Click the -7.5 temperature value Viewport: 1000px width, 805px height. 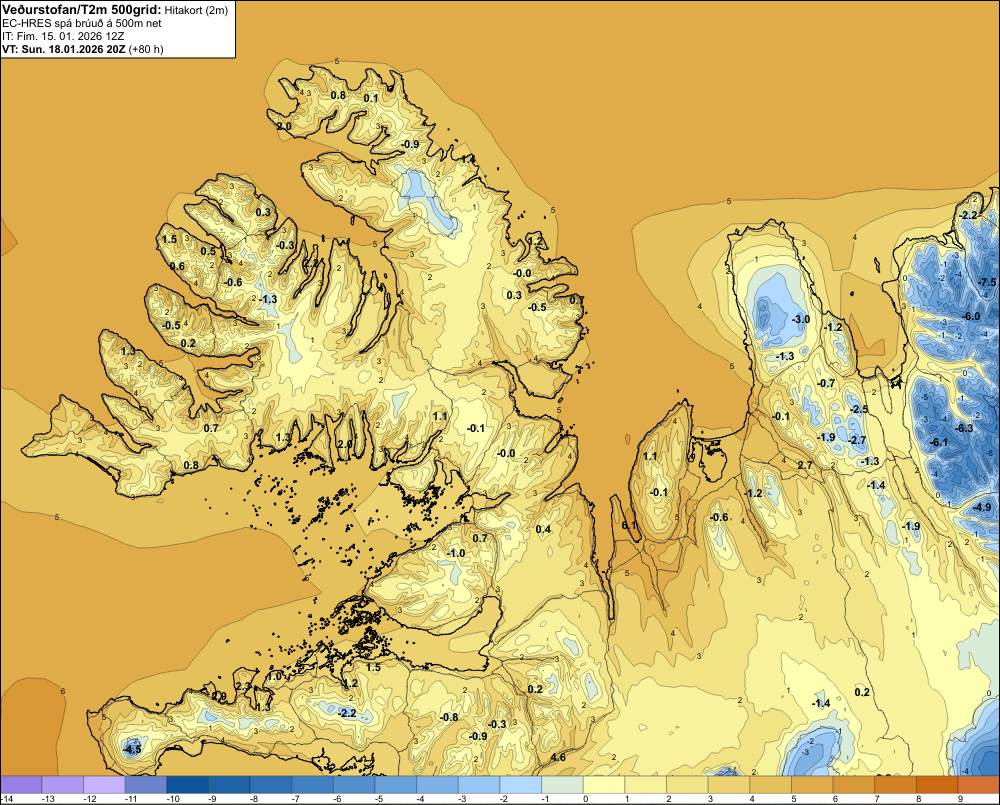pyautogui.click(x=987, y=282)
